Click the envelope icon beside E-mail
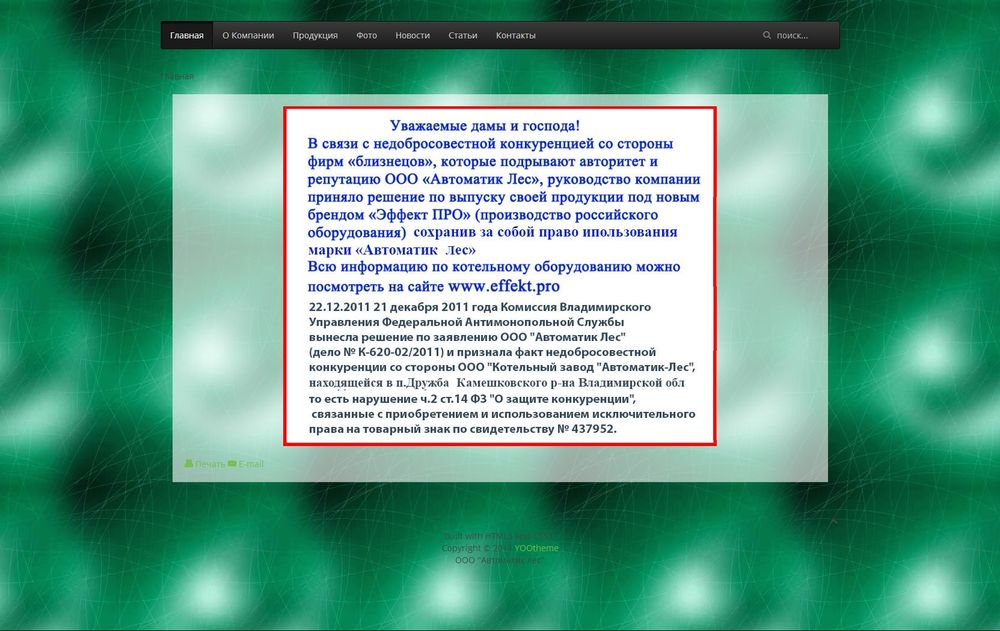 (232, 463)
